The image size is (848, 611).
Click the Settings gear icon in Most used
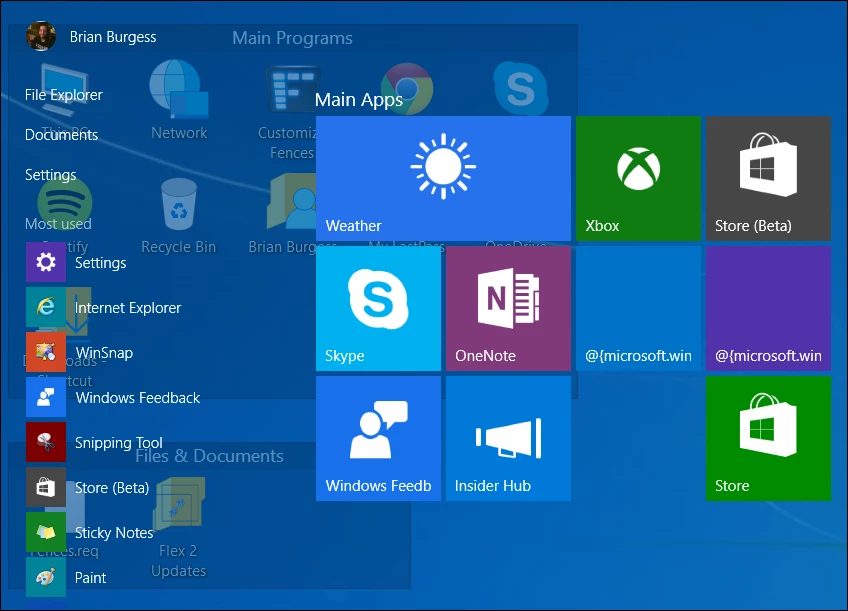[46, 262]
